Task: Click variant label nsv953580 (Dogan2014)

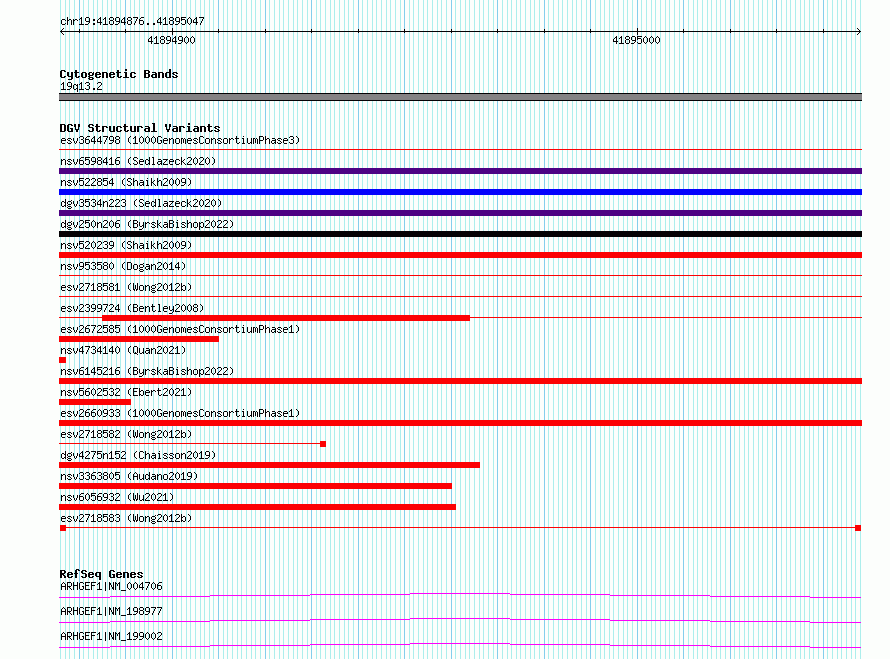Action: (123, 266)
